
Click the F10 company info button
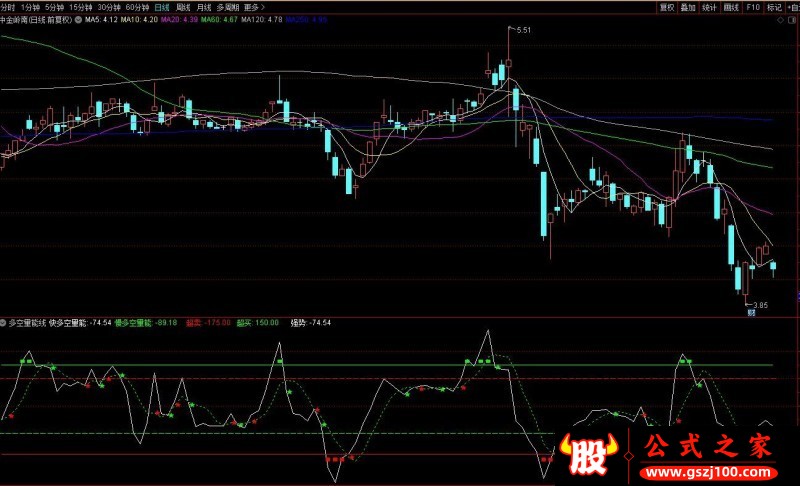tap(752, 6)
